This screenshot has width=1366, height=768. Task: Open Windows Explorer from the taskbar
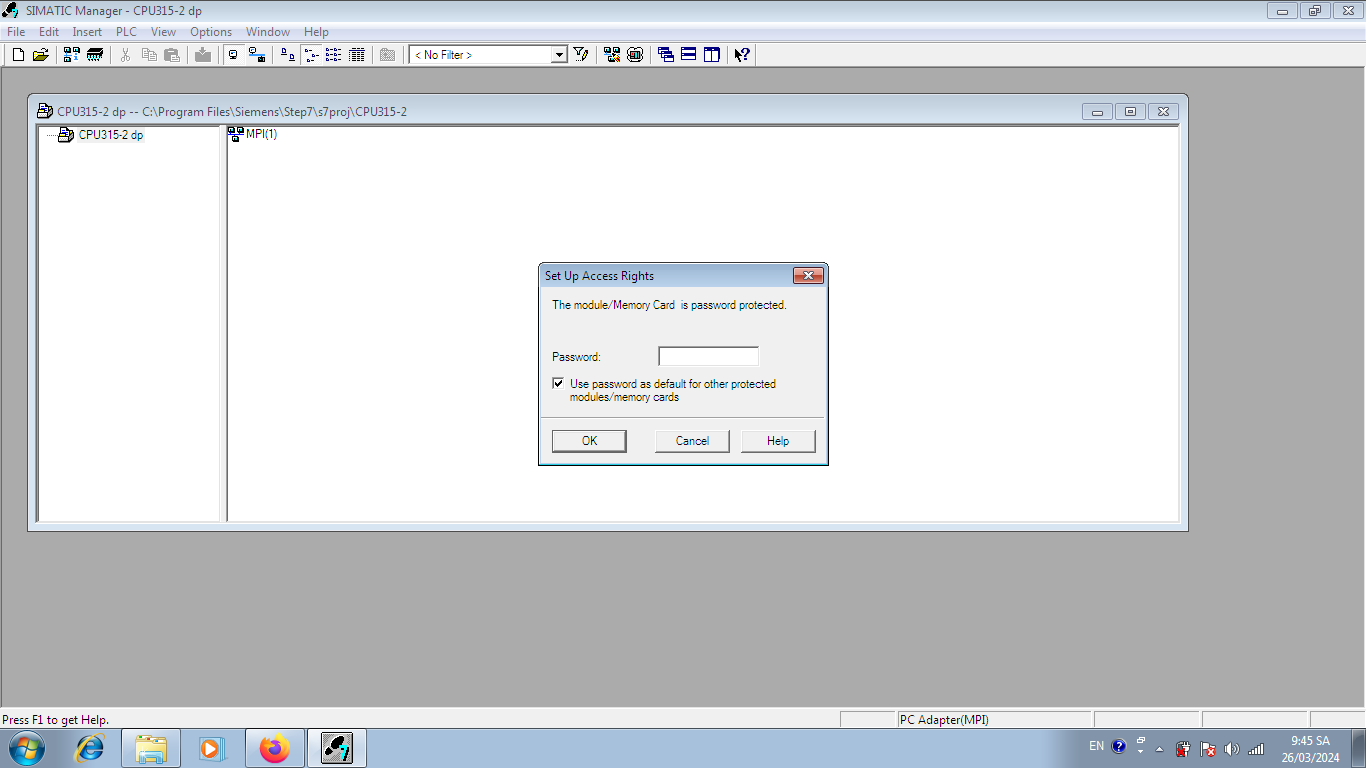click(x=151, y=748)
